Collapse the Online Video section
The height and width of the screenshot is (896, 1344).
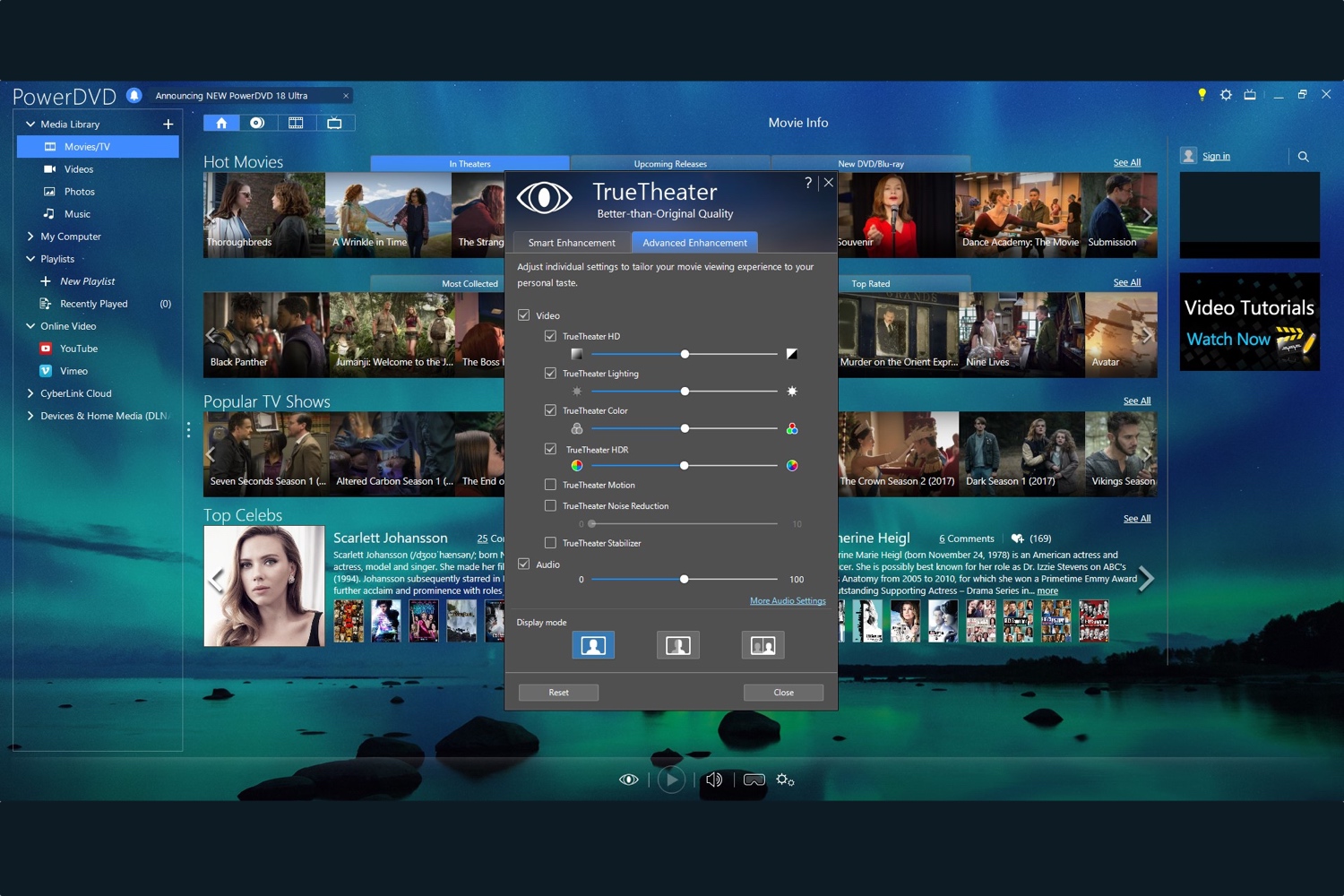point(30,326)
